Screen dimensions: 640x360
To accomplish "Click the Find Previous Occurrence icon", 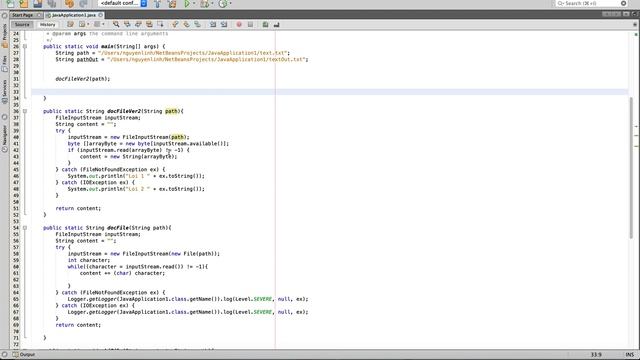I will coord(127,24).
